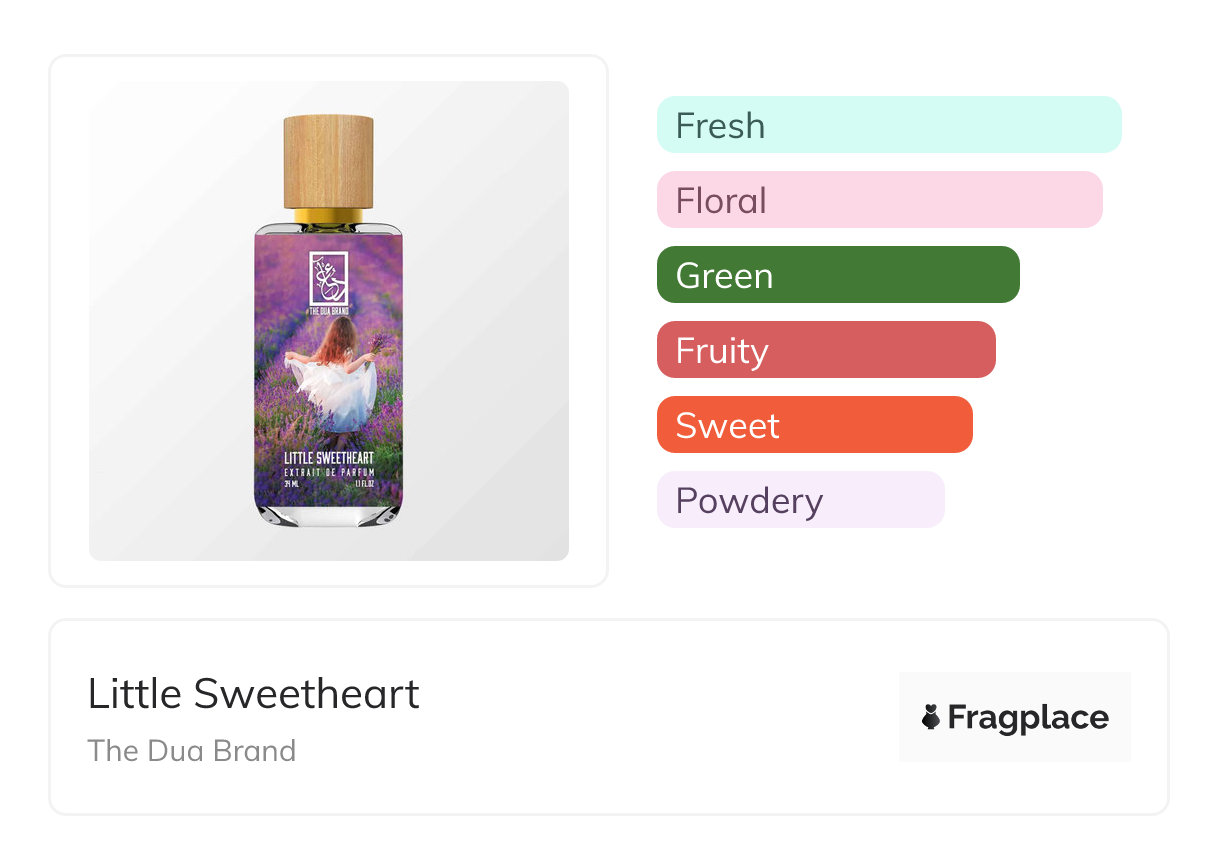Click the LITTLE SWEETHEART text on the bottle label
Screen dimensions: 1218x864
click(328, 458)
